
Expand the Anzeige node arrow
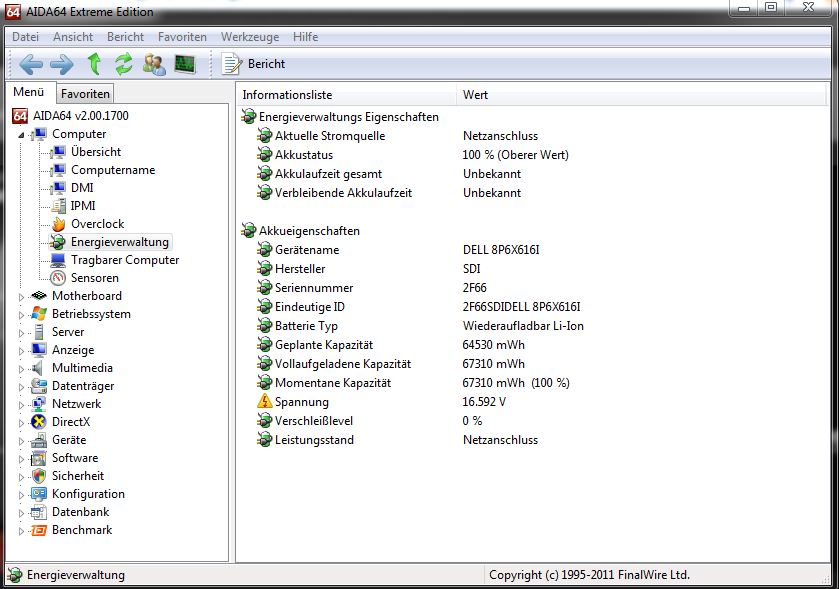tap(21, 351)
